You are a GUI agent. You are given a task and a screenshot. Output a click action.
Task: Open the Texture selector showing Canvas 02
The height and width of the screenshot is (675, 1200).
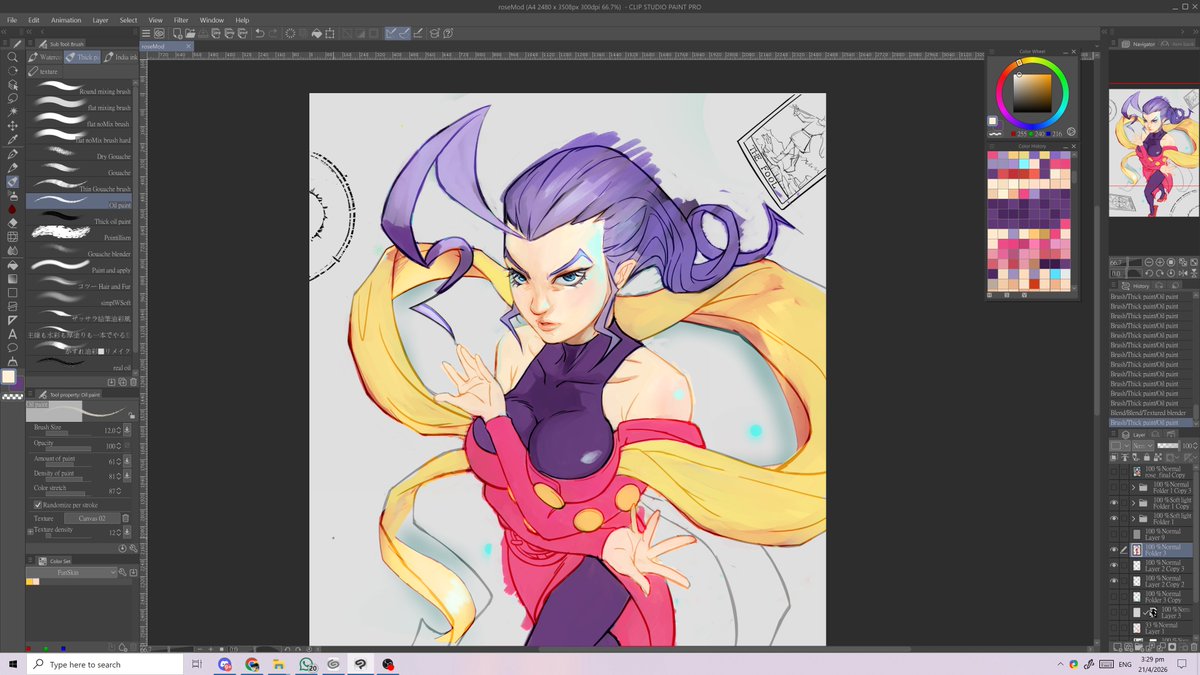[x=92, y=518]
